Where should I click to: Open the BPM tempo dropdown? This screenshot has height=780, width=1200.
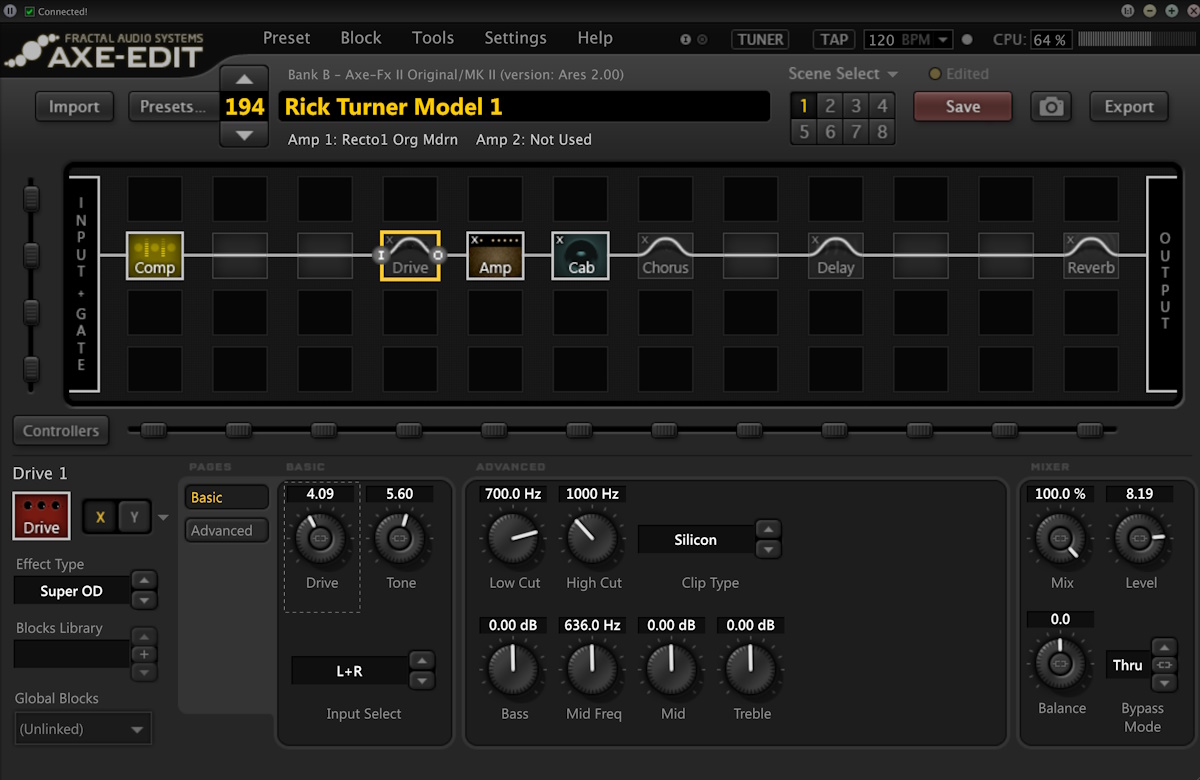pos(943,40)
